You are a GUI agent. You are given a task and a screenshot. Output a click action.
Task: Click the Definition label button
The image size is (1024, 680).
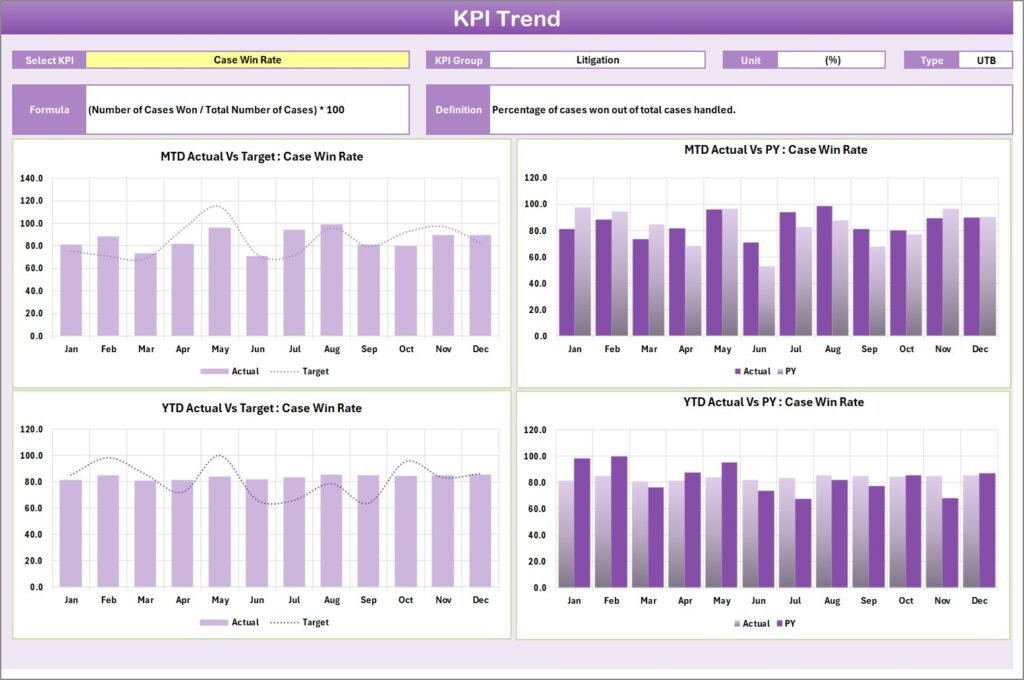tap(458, 108)
